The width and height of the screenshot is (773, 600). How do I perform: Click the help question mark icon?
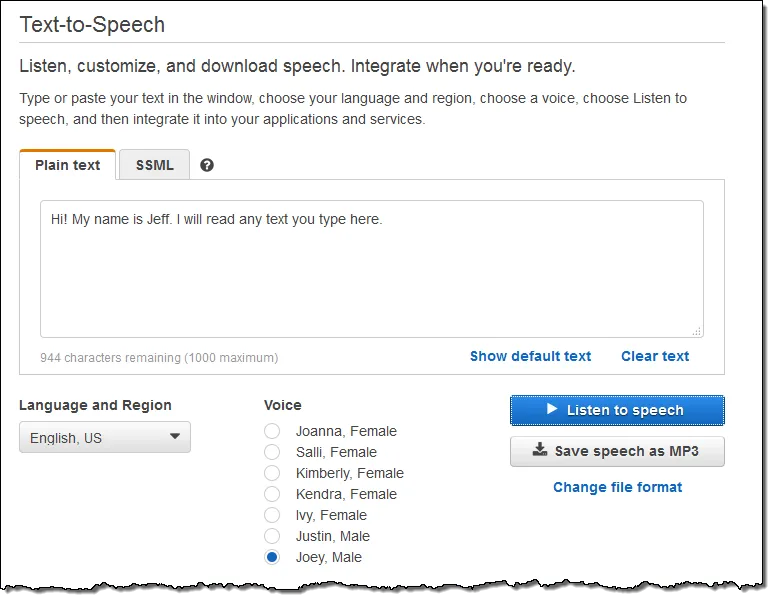coord(207,165)
